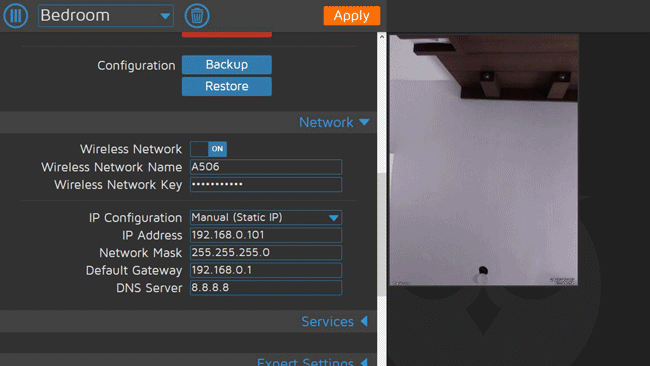Expand the Expert Settings section
The width and height of the screenshot is (650, 366).
312,361
